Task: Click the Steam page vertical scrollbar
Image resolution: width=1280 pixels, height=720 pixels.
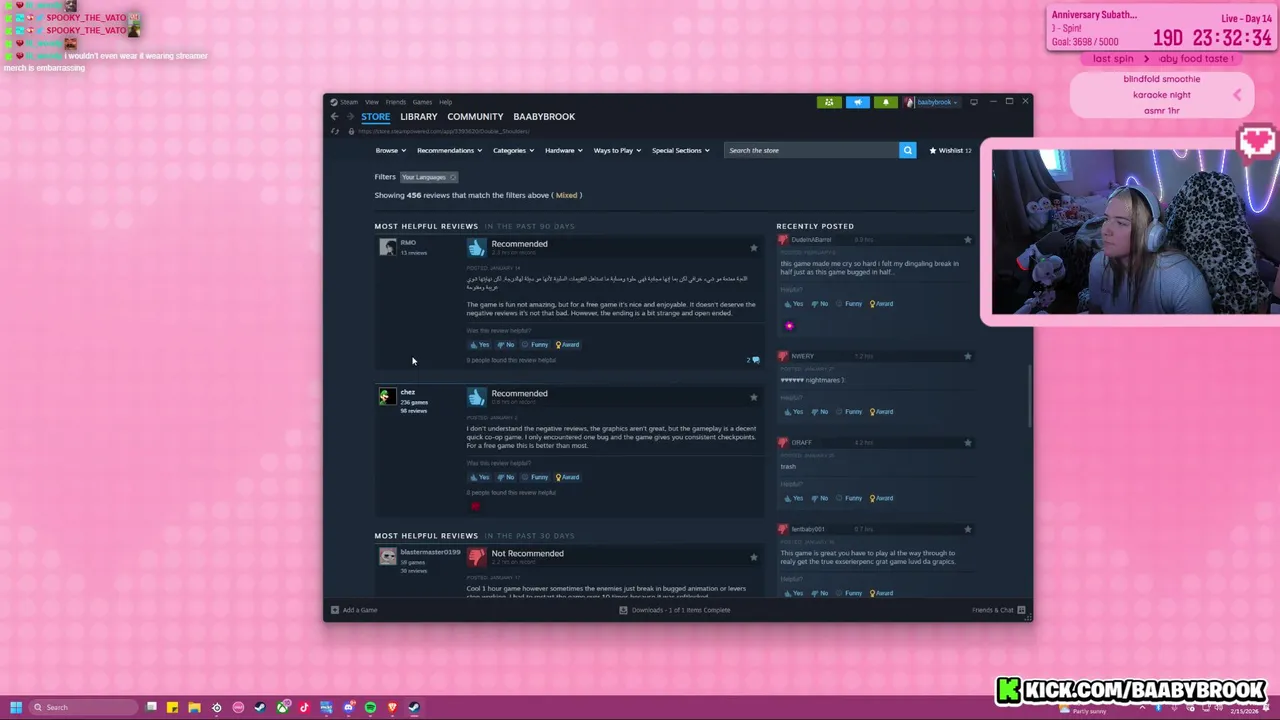Action: click(1030, 397)
